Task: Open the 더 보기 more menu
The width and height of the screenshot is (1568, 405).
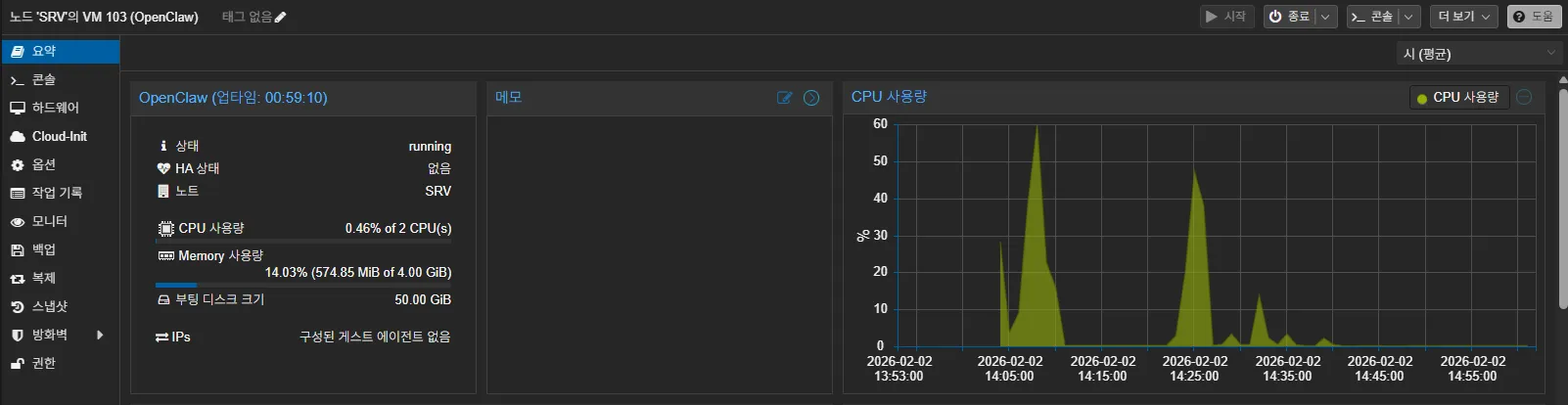Action: pyautogui.click(x=1464, y=17)
